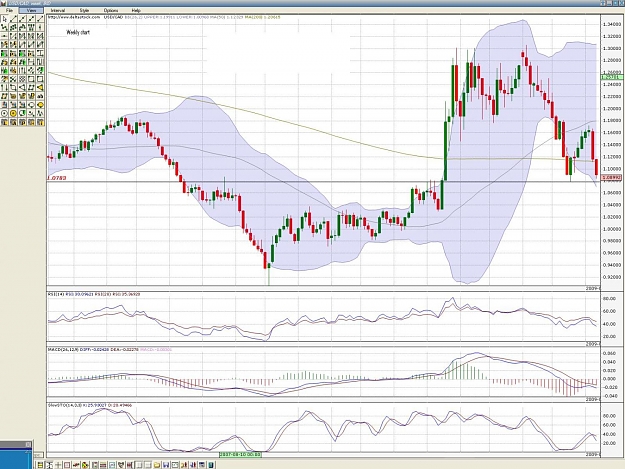625x469 pixels.
Task: Click the application icon in title bar
Action: click(x=4, y=3)
